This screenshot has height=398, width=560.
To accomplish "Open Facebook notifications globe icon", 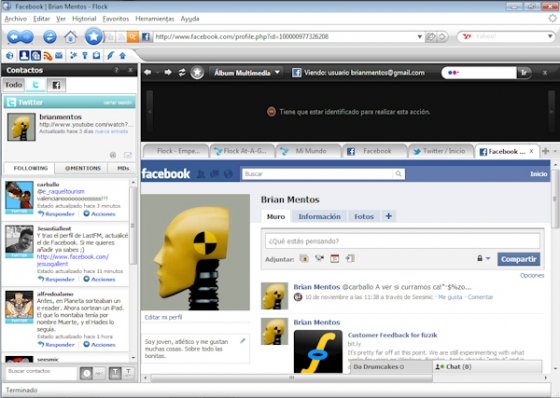I will (x=228, y=174).
